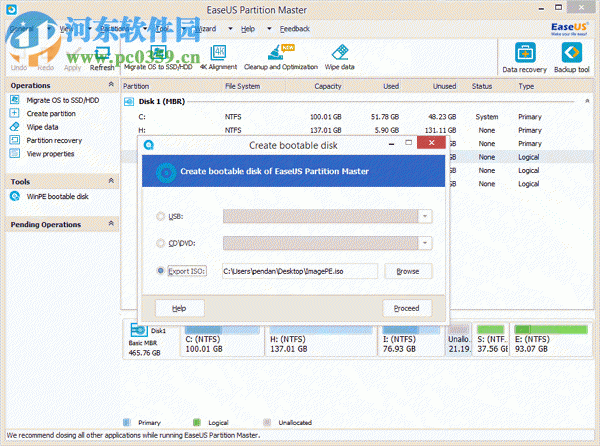
Task: Click the Refresh toolbar button
Action: pos(102,59)
